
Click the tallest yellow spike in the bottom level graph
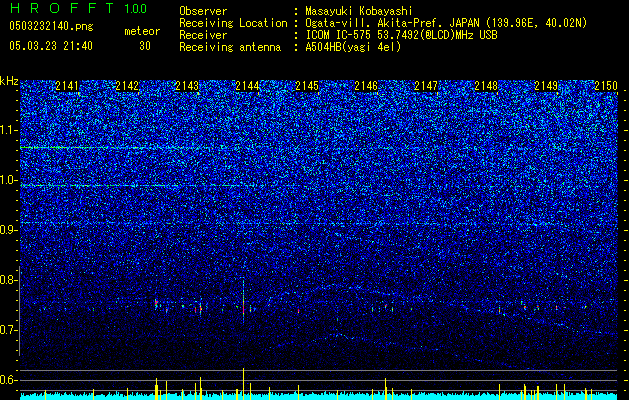[x=243, y=384]
